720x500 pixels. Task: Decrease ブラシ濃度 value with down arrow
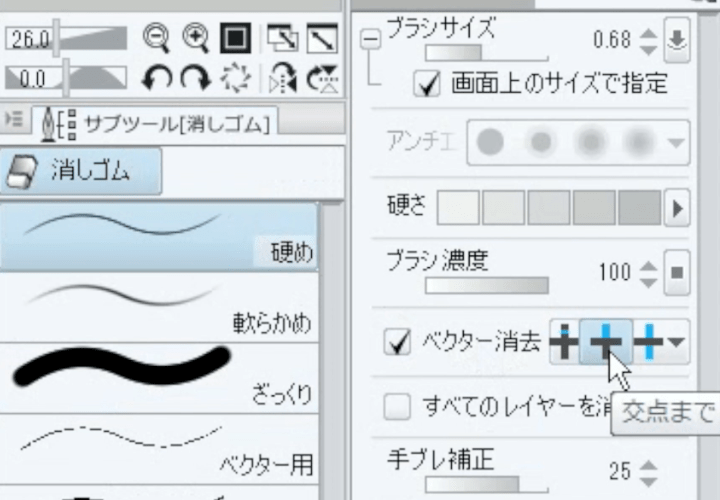[648, 282]
